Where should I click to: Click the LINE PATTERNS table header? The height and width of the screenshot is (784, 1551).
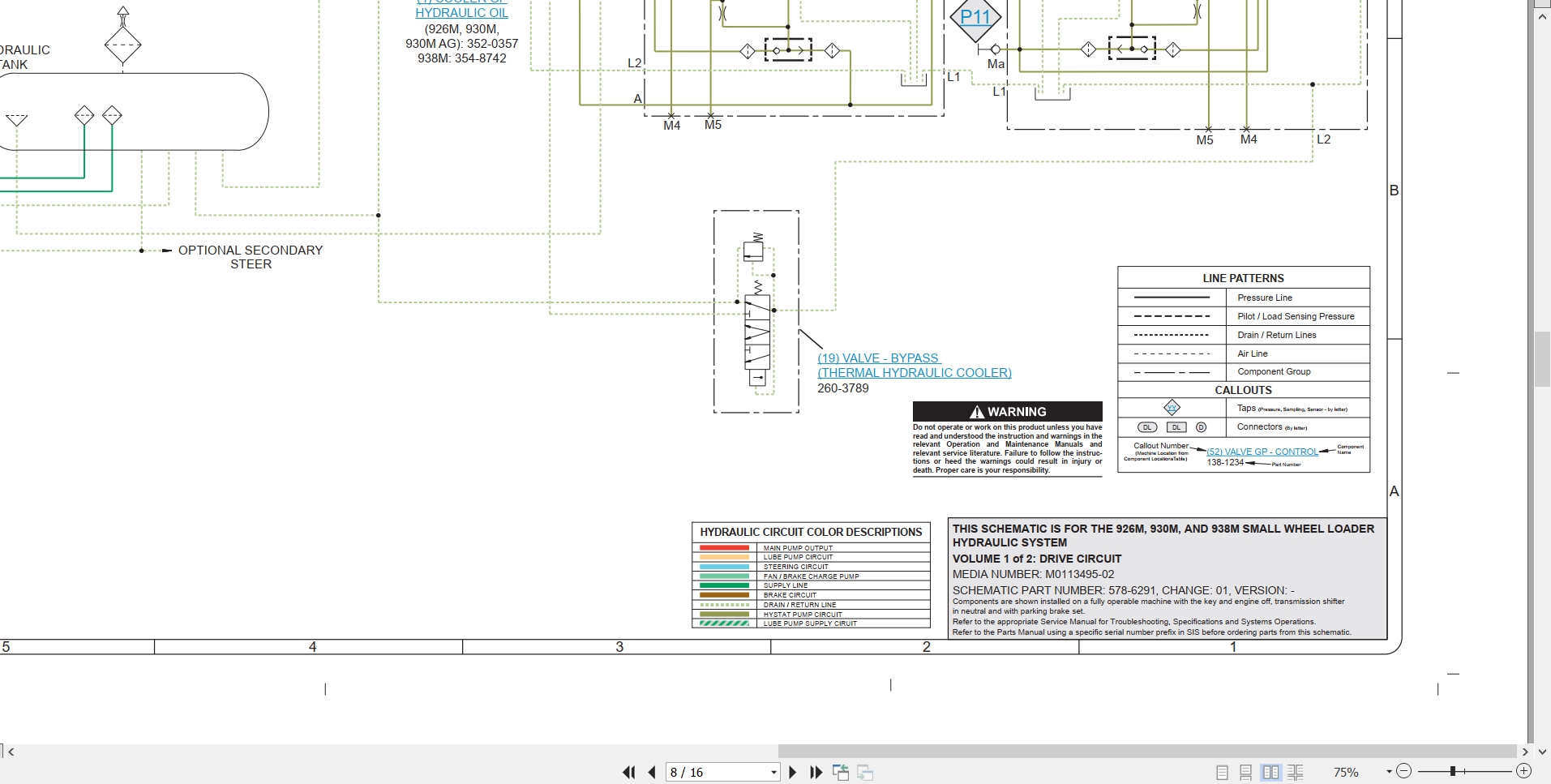click(x=1244, y=278)
